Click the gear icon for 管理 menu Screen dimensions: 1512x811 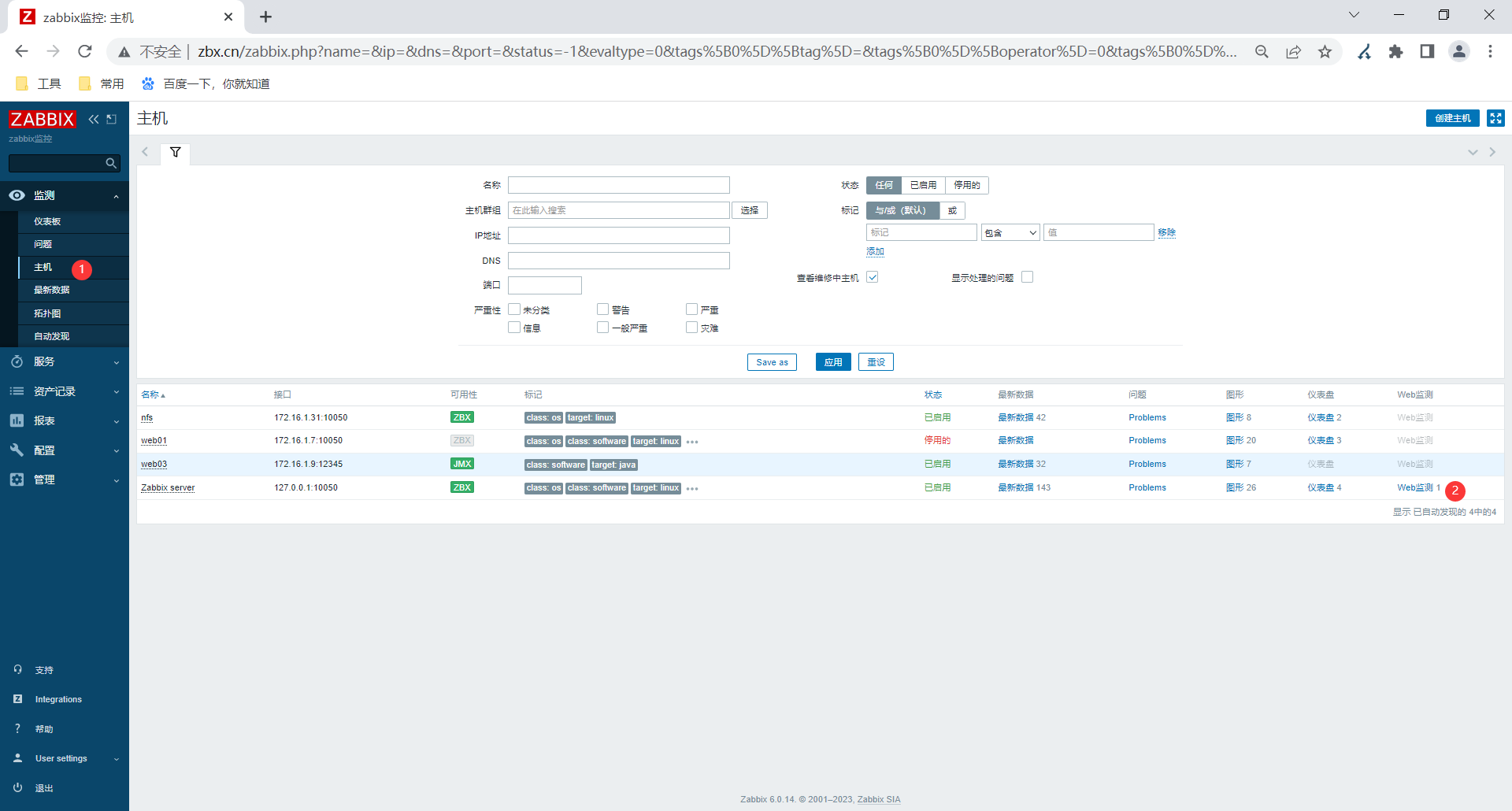(17, 480)
